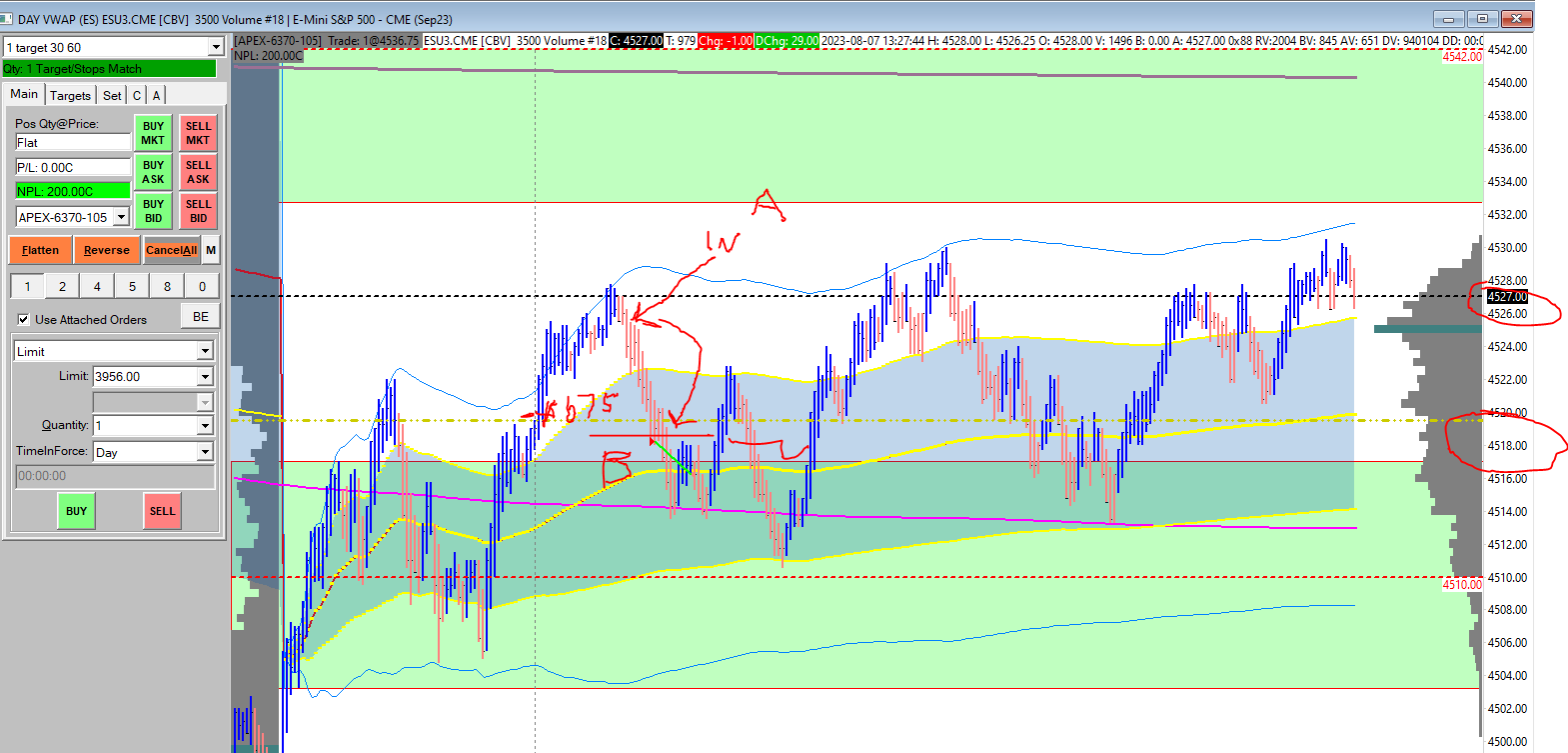
Task: Select quantity preset button 8
Action: (167, 286)
